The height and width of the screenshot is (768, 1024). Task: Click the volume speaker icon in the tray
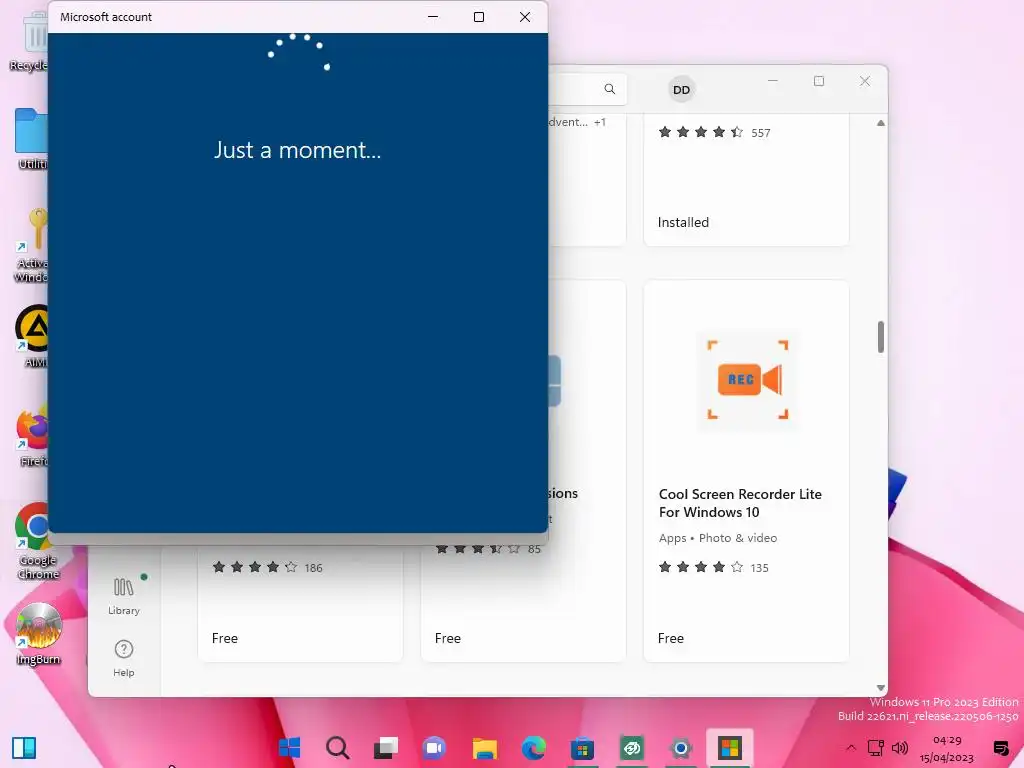click(900, 748)
